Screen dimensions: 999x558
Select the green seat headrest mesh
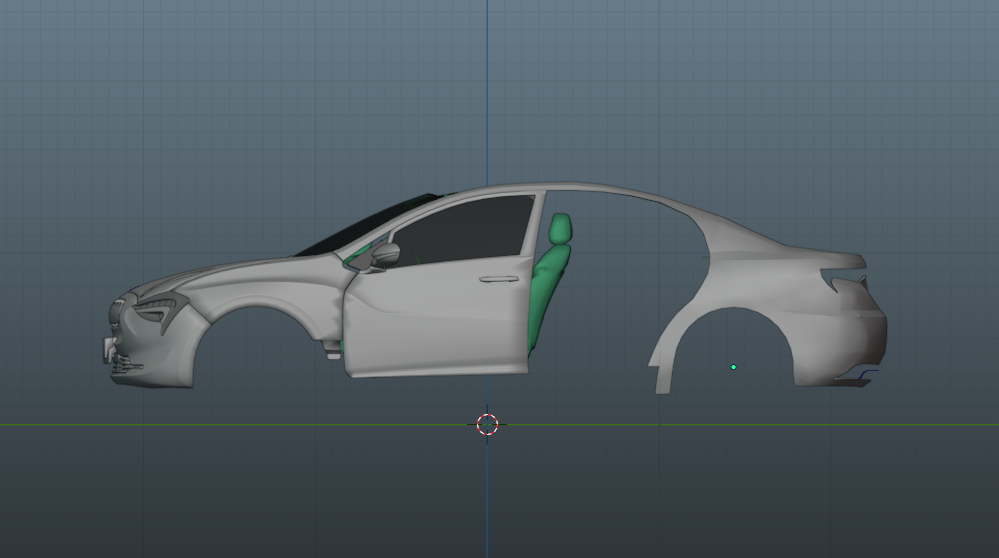(559, 228)
